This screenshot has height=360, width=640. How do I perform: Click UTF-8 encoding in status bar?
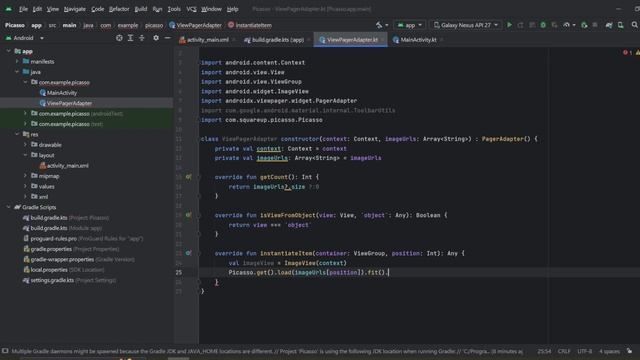point(584,351)
